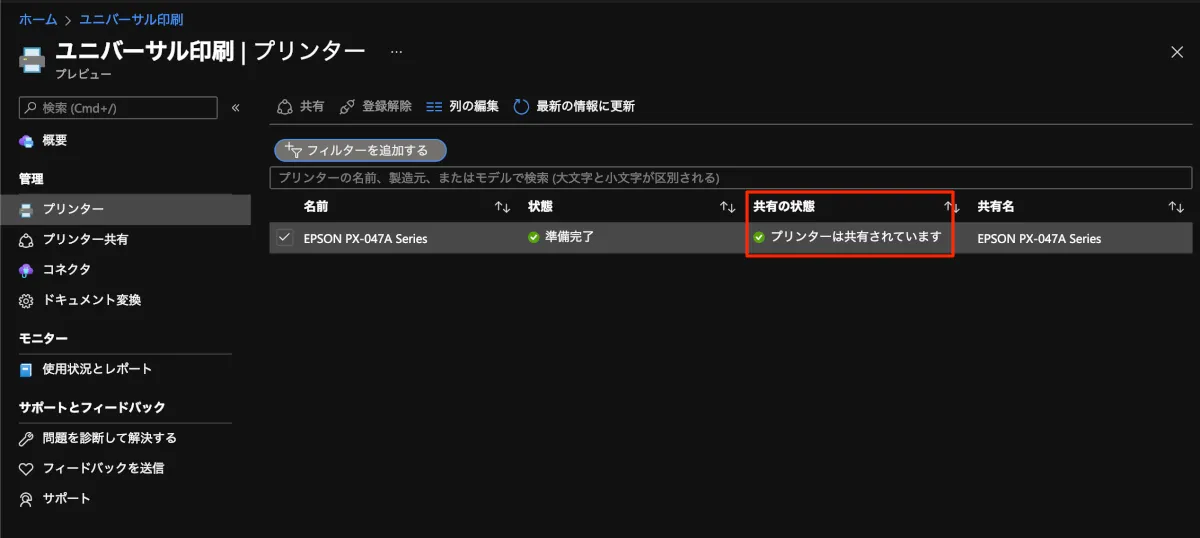This screenshot has height=538, width=1200.
Task: Focus the sidebar search (Cmd+/) box
Action: (x=118, y=108)
